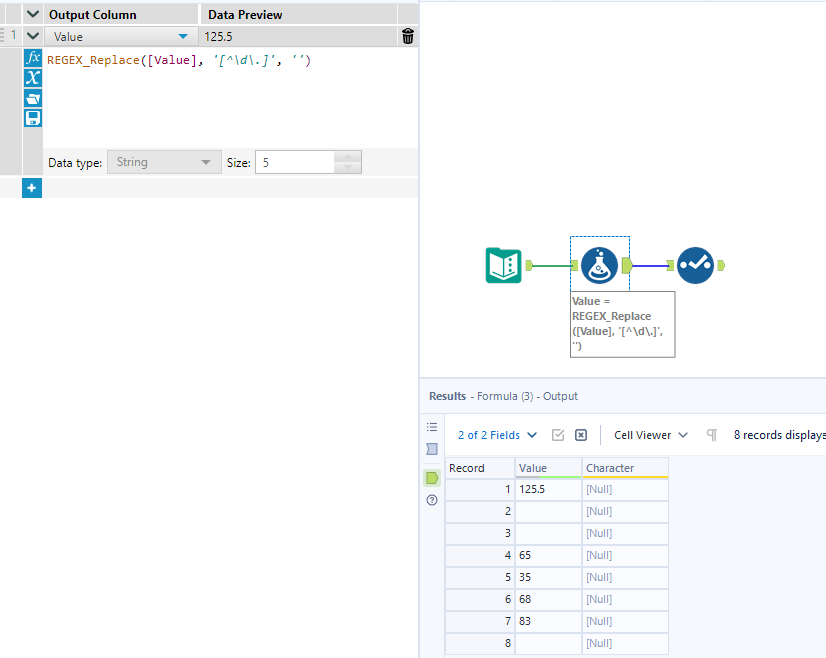Select the Variables (X) icon
The width and height of the screenshot is (826, 658).
coord(32,79)
